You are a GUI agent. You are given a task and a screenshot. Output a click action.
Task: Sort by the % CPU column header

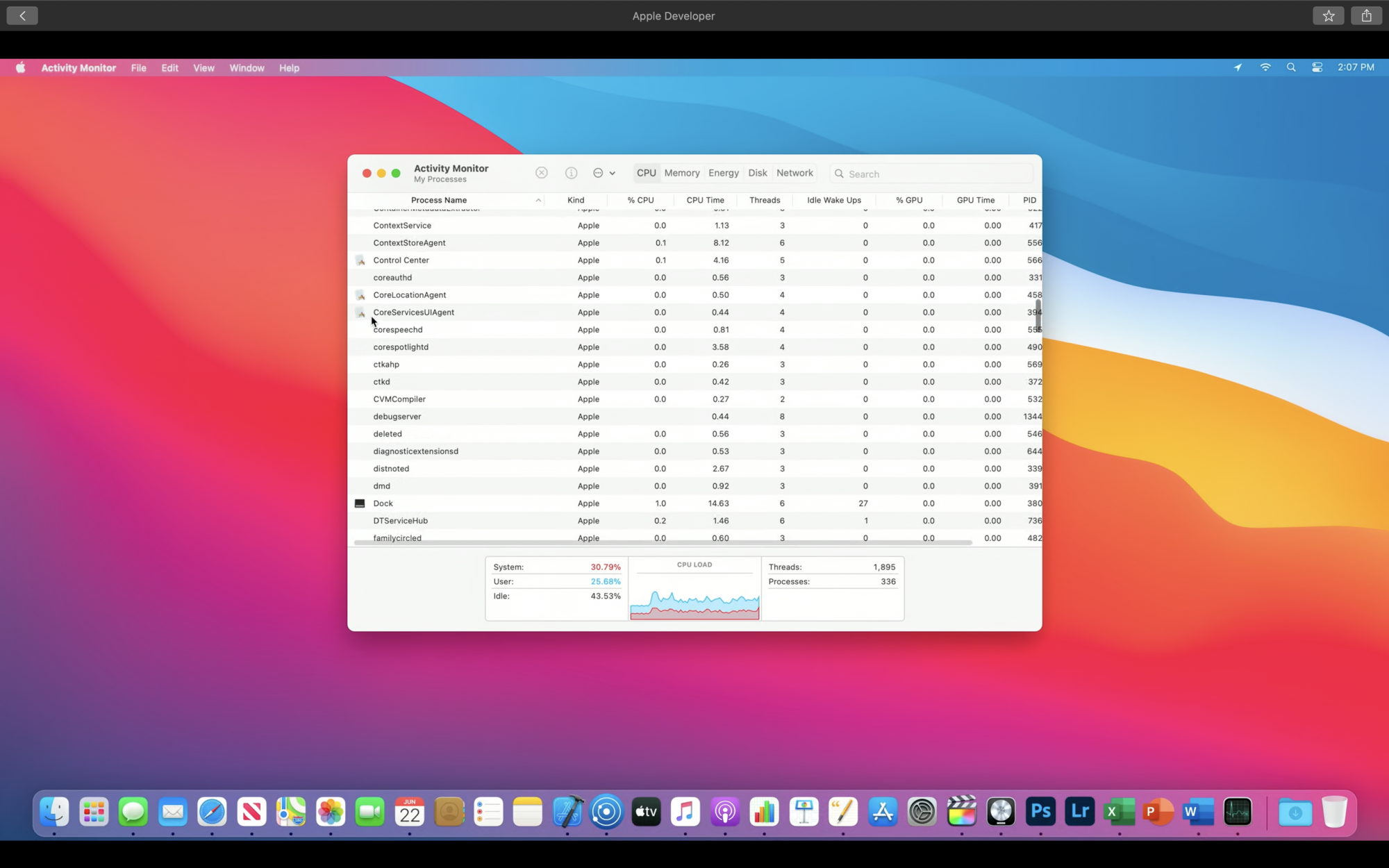[640, 200]
